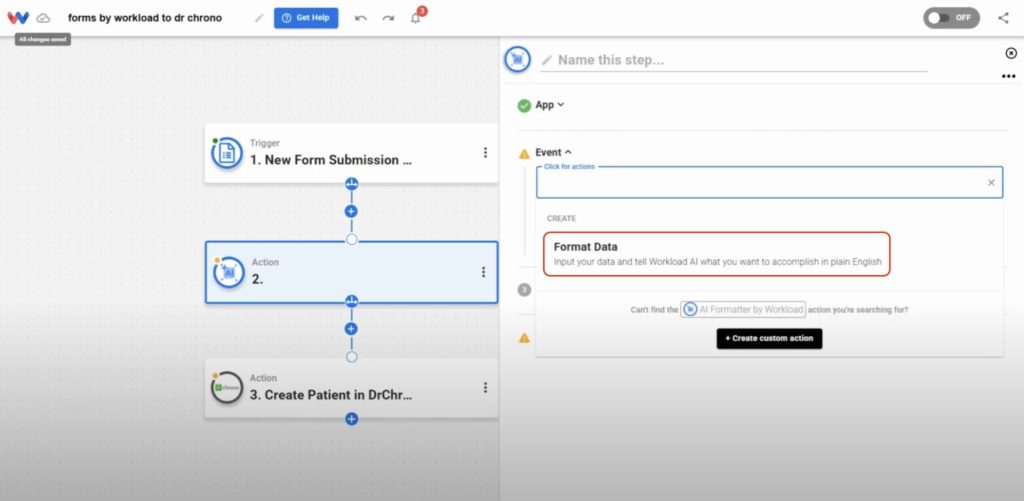The width and height of the screenshot is (1024, 501).
Task: Click the step panel AI Formatter icon
Action: 517,59
